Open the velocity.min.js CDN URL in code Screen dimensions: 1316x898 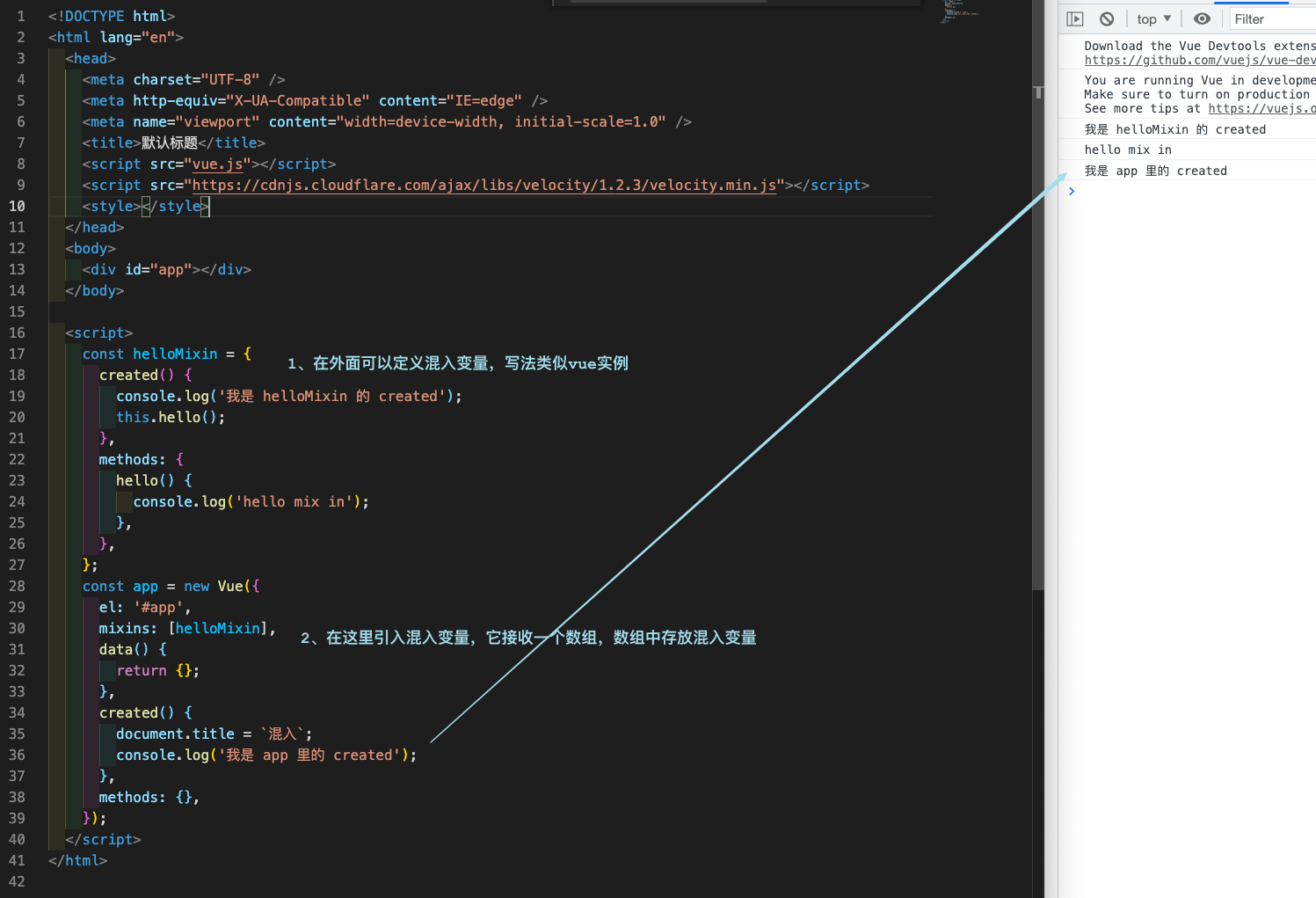click(x=484, y=185)
